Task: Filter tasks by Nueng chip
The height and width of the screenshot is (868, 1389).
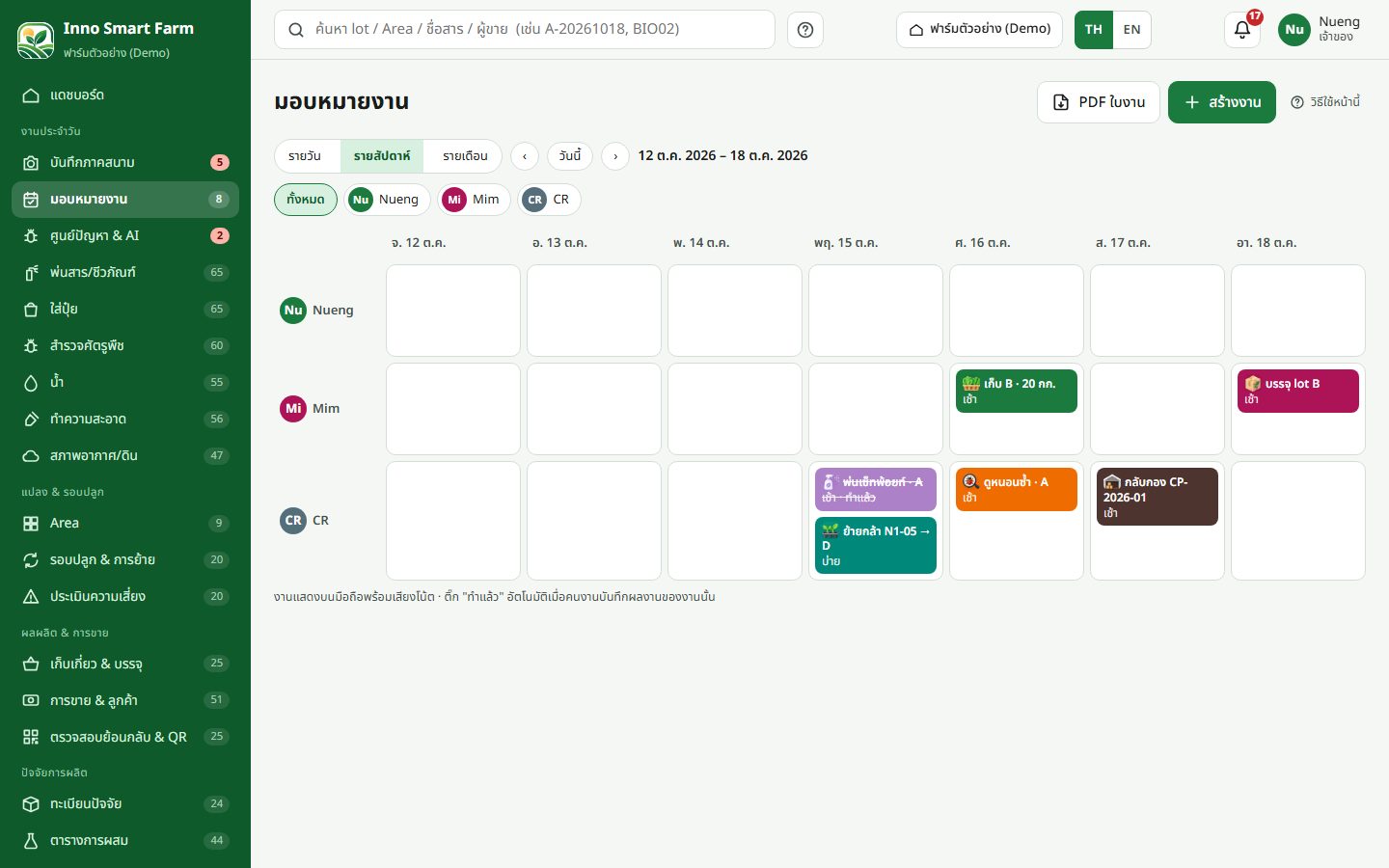Action: [388, 200]
